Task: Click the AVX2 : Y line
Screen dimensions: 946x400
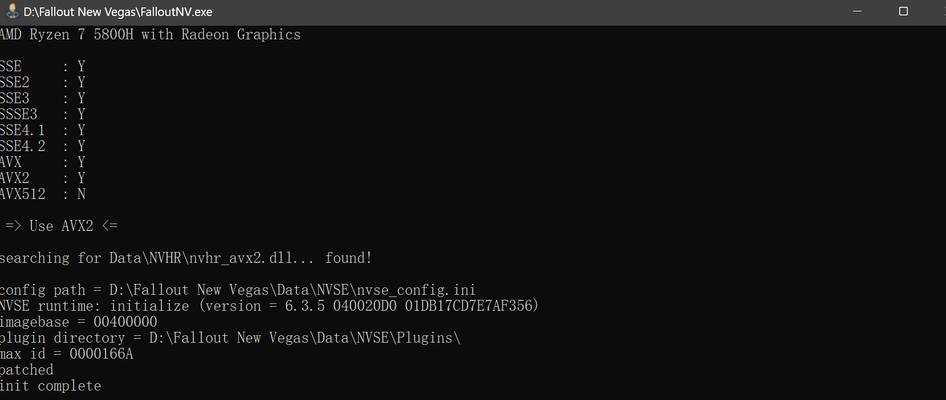Action: (42, 179)
